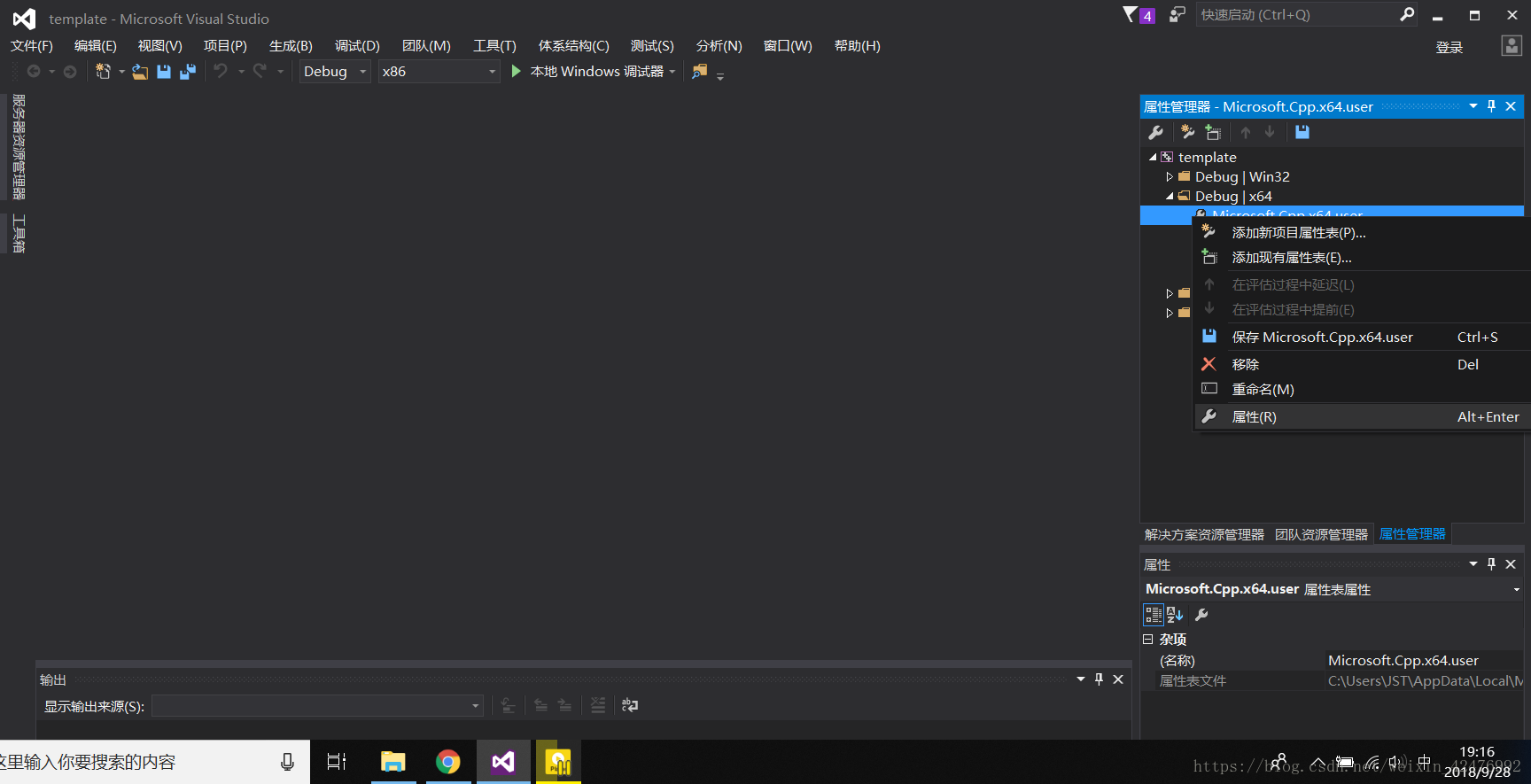Expand the Debug | Win32 node
This screenshot has height=784, width=1531.
[1170, 177]
